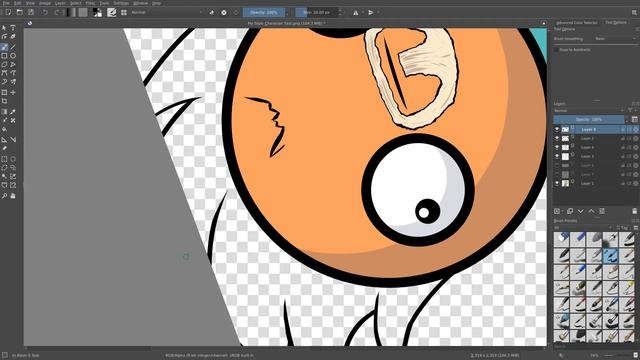This screenshot has width=640, height=360.
Task: Expand the add layer type arrow
Action: [563, 211]
